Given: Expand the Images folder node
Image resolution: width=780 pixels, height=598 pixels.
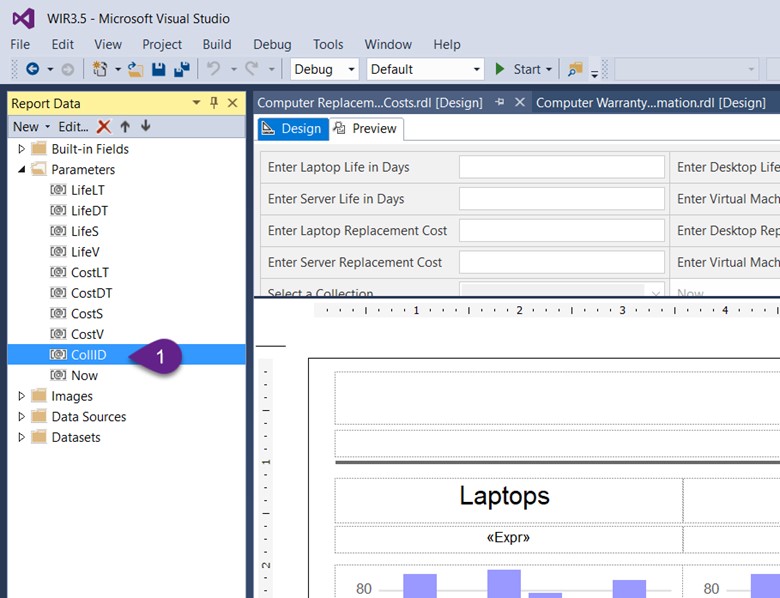Looking at the screenshot, I should click(21, 396).
